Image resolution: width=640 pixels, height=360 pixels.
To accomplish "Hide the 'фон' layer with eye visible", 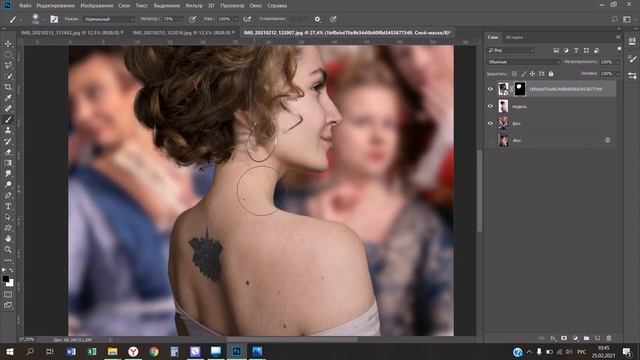I will tap(490, 123).
